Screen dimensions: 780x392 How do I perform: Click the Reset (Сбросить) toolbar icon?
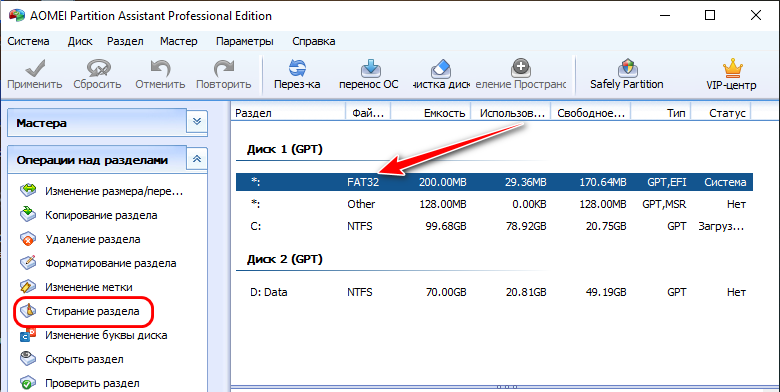point(97,68)
